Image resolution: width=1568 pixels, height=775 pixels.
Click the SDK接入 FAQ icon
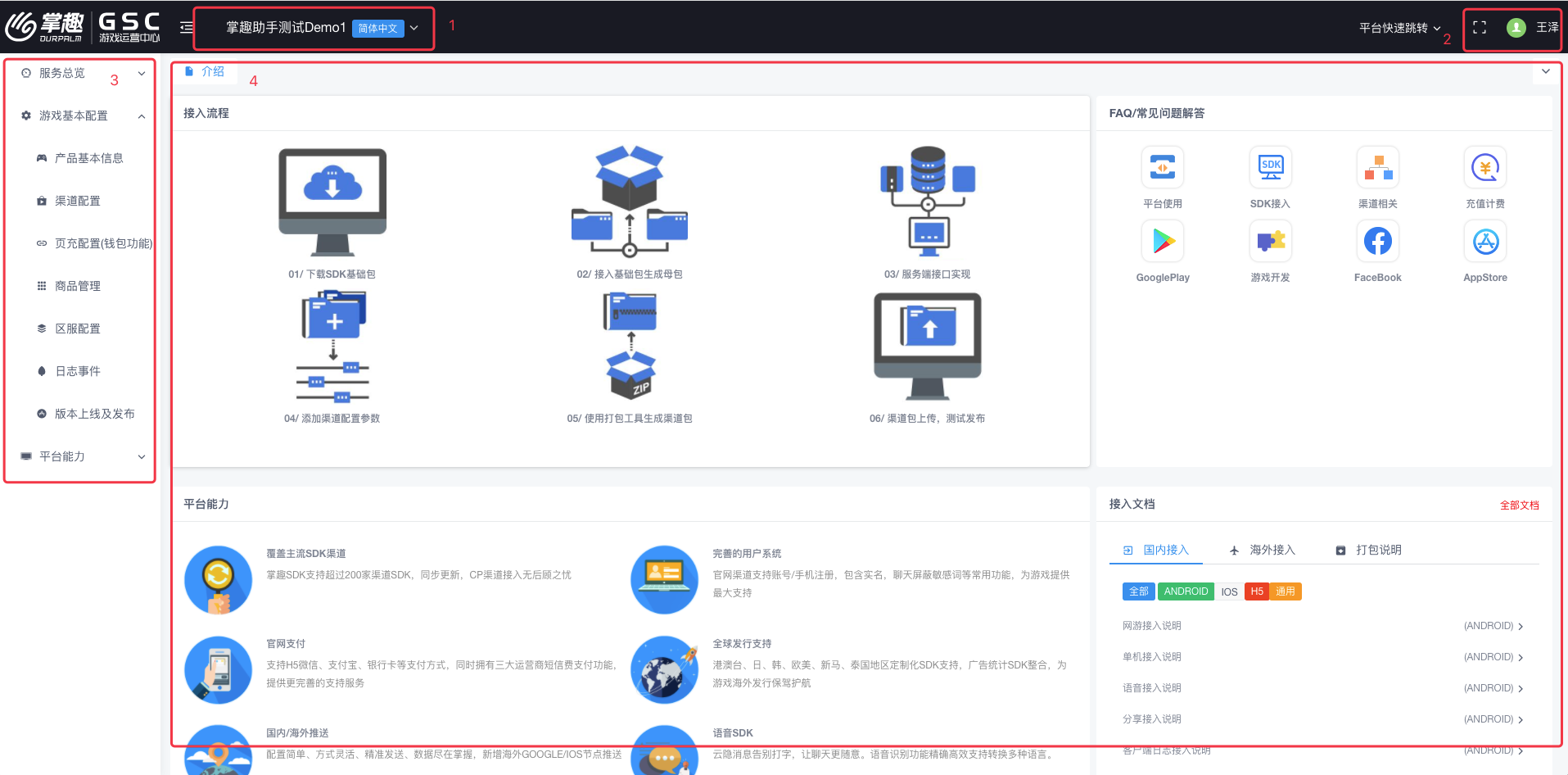point(1270,168)
